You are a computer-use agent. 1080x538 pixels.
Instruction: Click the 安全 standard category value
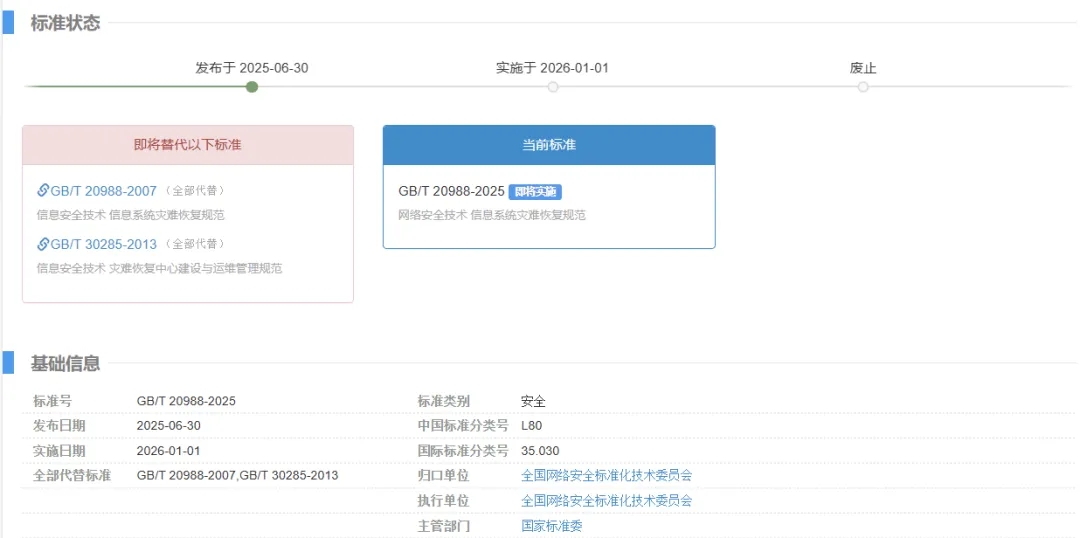click(x=533, y=401)
